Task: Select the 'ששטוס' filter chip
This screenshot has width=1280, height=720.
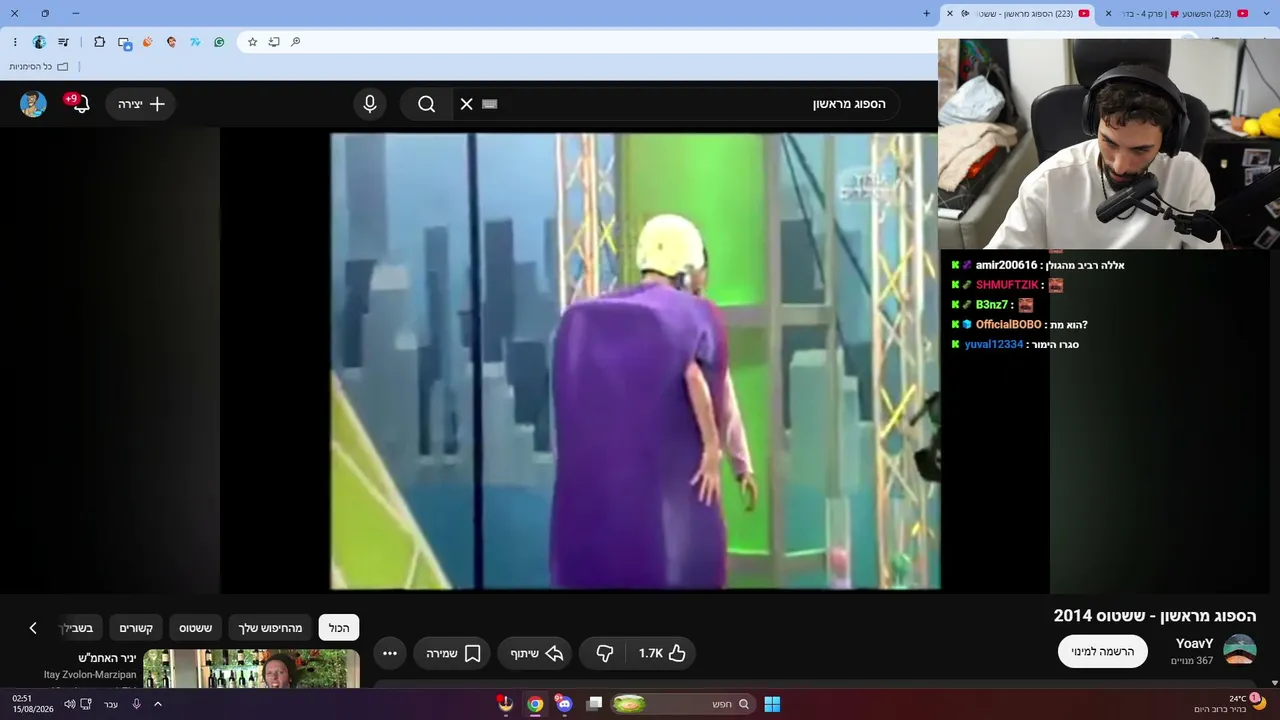Action: click(195, 628)
